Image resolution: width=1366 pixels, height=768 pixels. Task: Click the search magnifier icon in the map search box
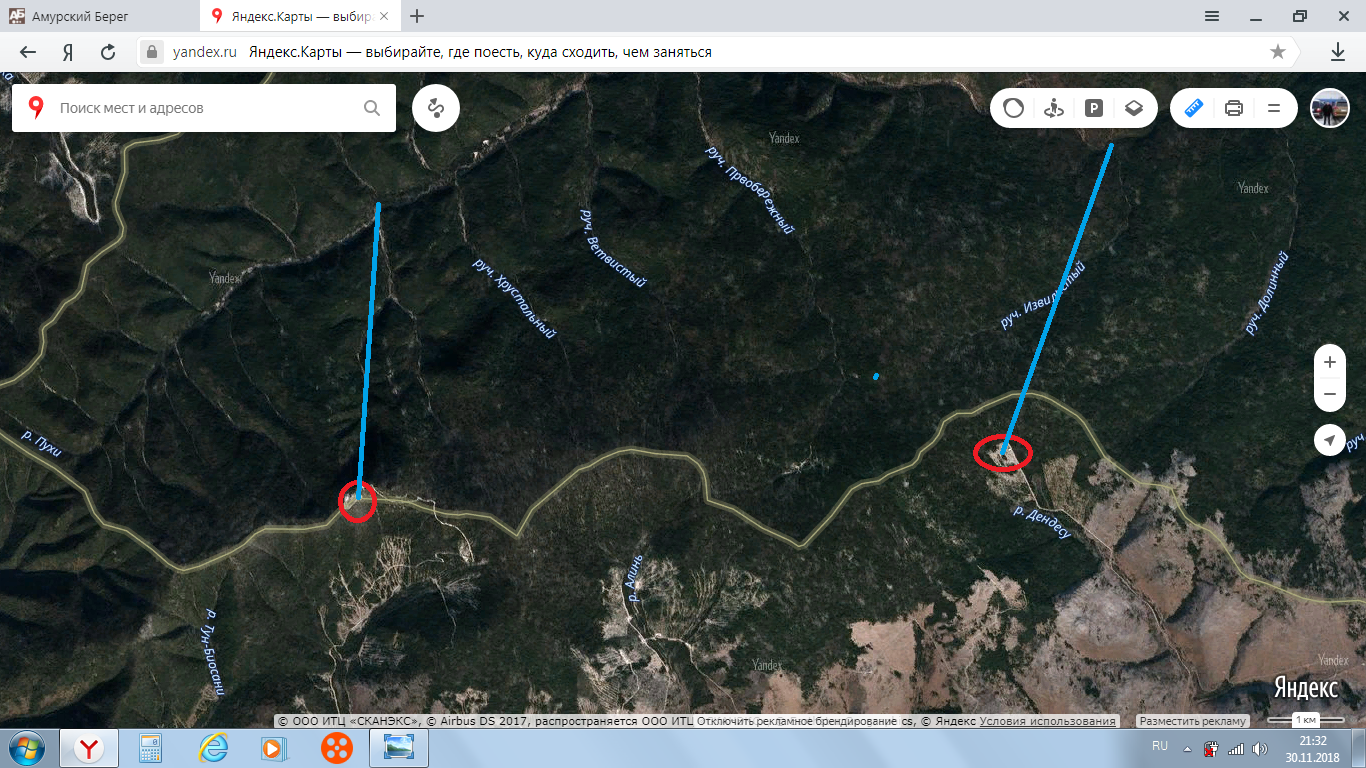[x=372, y=108]
